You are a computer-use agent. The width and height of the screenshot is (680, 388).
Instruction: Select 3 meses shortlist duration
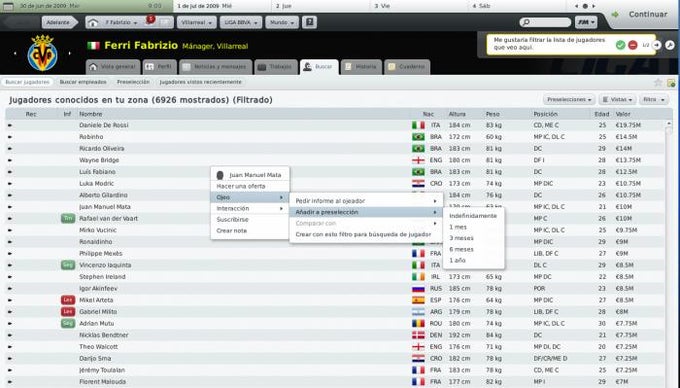(x=474, y=238)
